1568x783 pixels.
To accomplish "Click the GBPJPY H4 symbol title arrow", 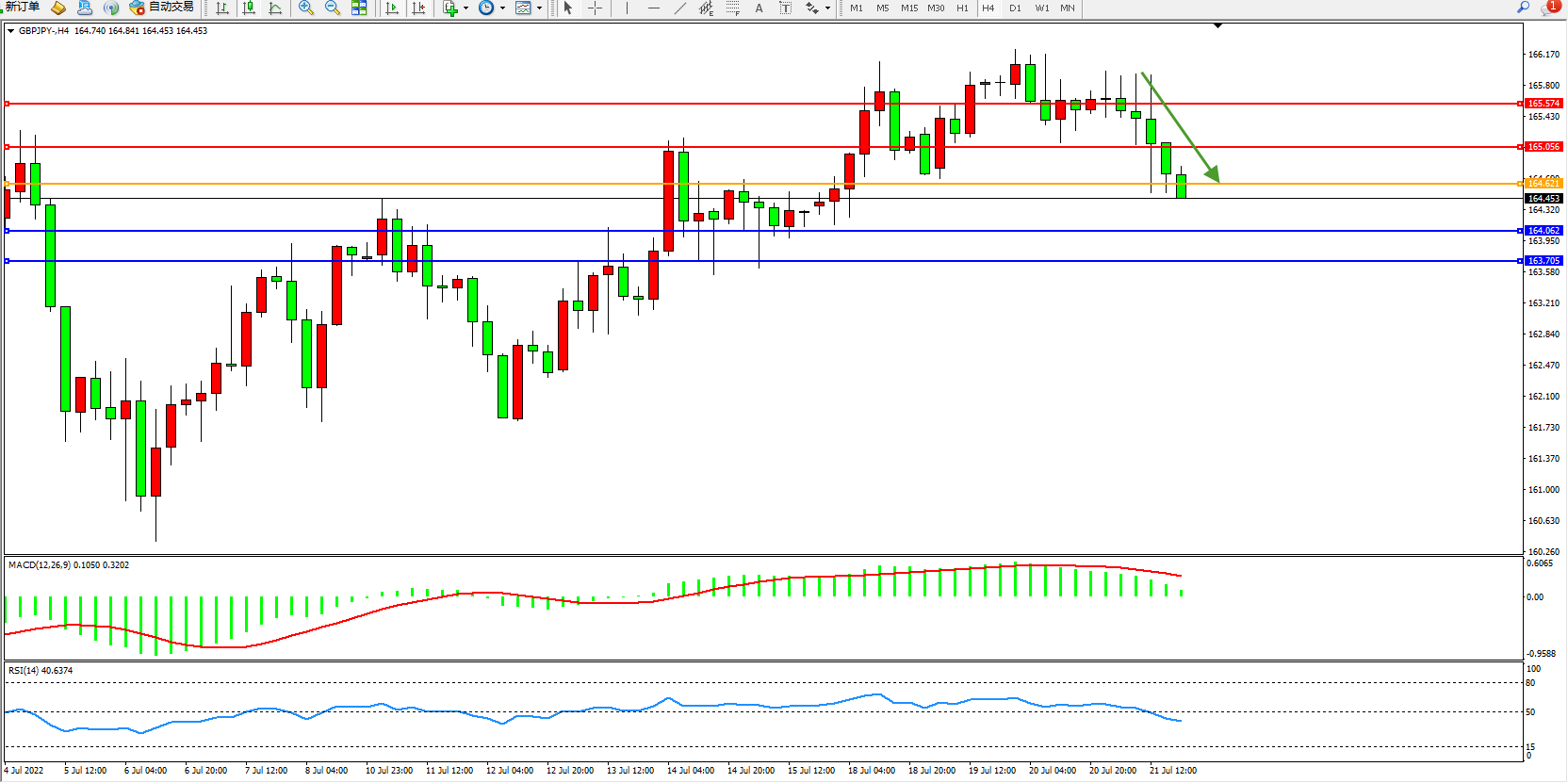I will (x=10, y=31).
